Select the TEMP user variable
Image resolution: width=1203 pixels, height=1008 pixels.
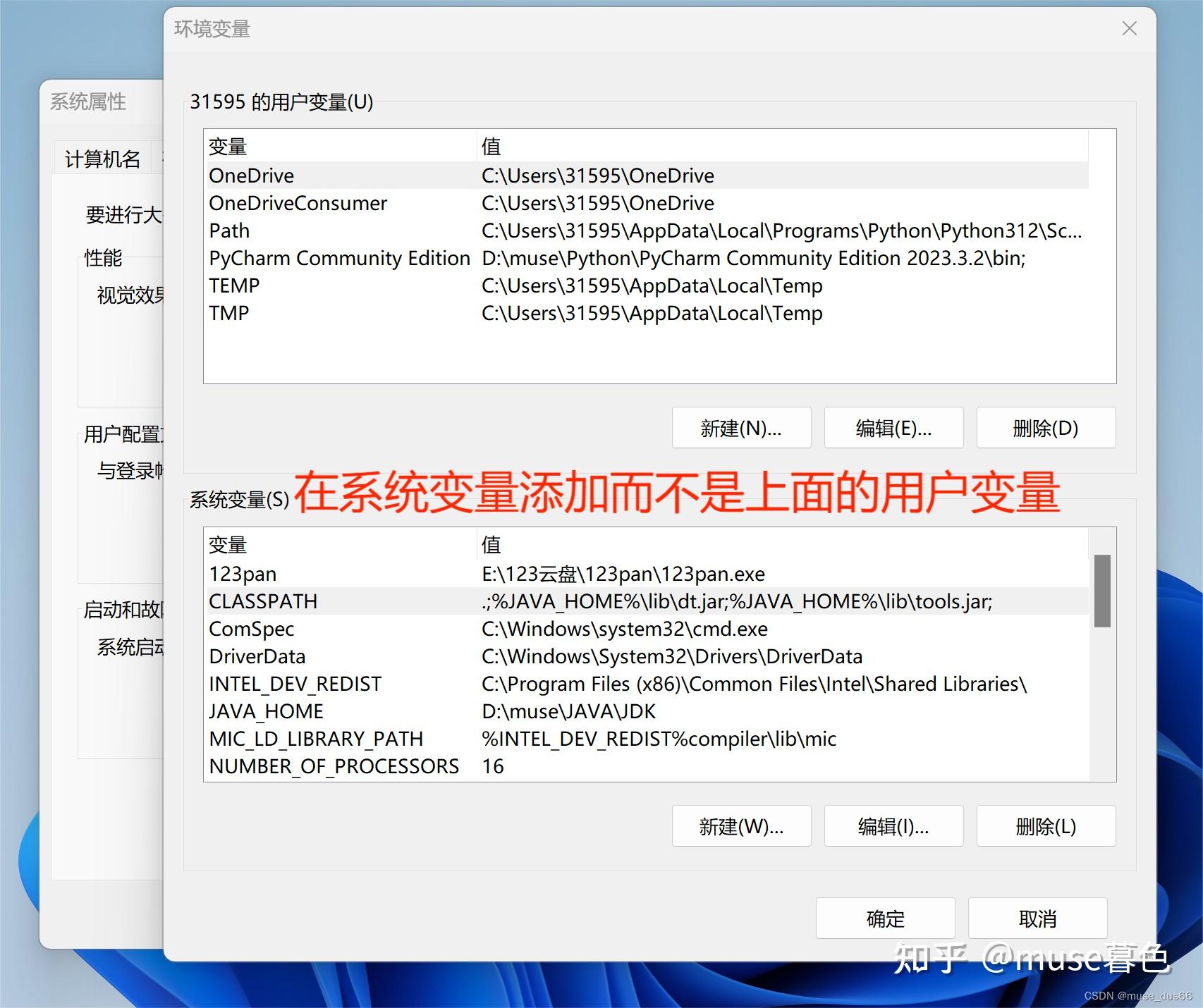point(234,285)
